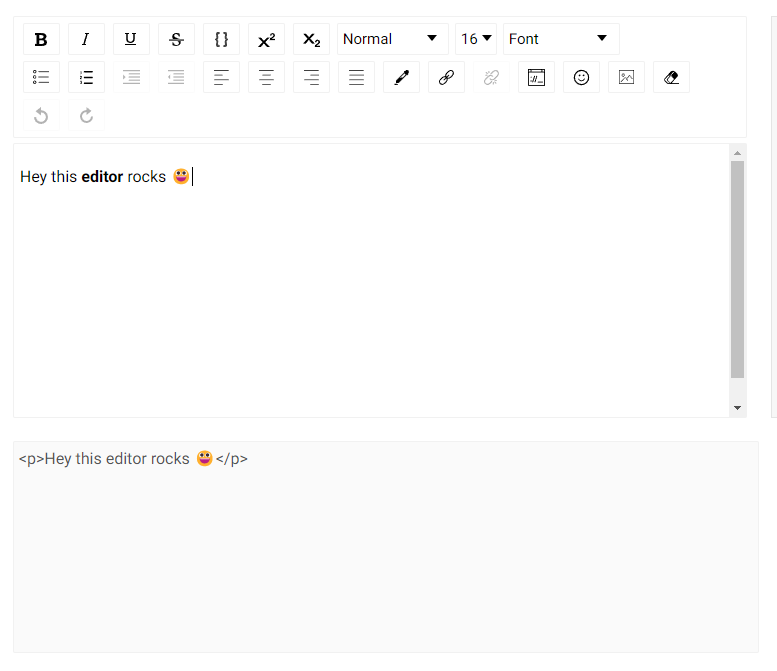Image resolution: width=777 pixels, height=671 pixels.
Task: Center align the text
Action: (266, 77)
